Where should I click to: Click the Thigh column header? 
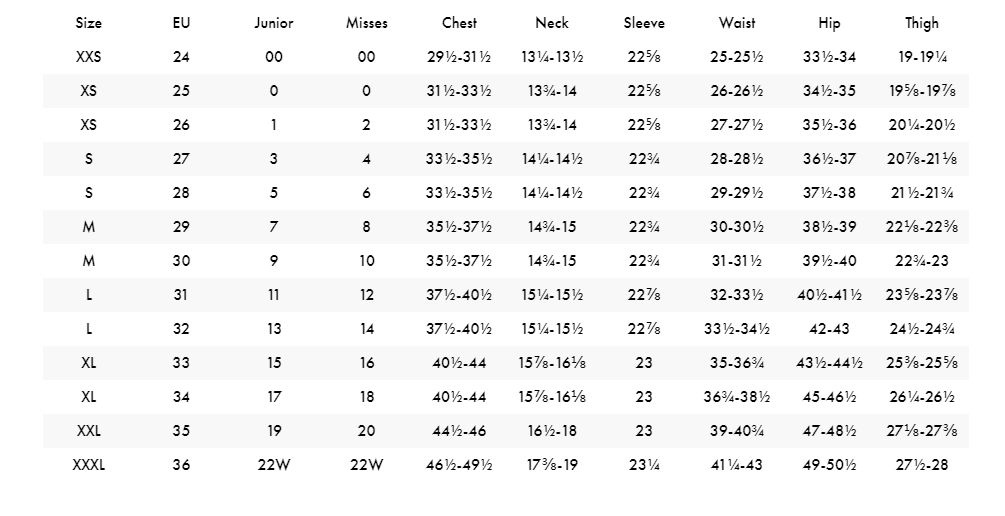922,23
